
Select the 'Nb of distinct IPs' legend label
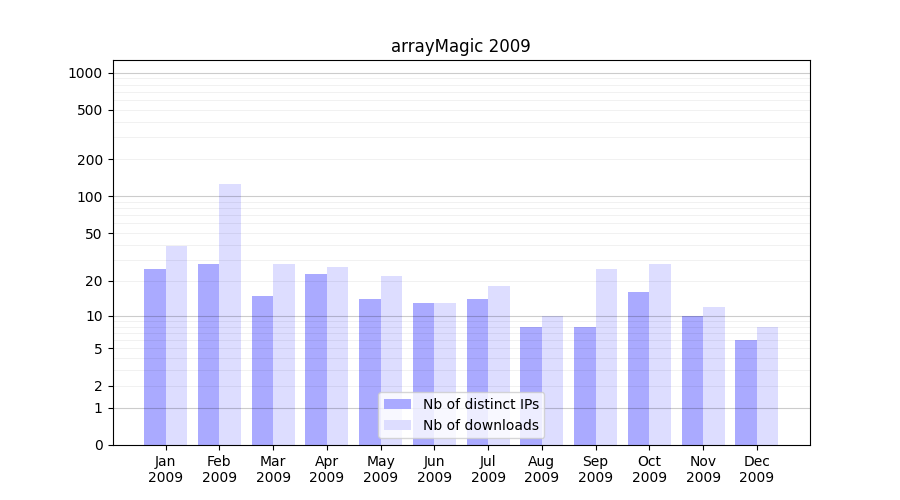[480, 404]
